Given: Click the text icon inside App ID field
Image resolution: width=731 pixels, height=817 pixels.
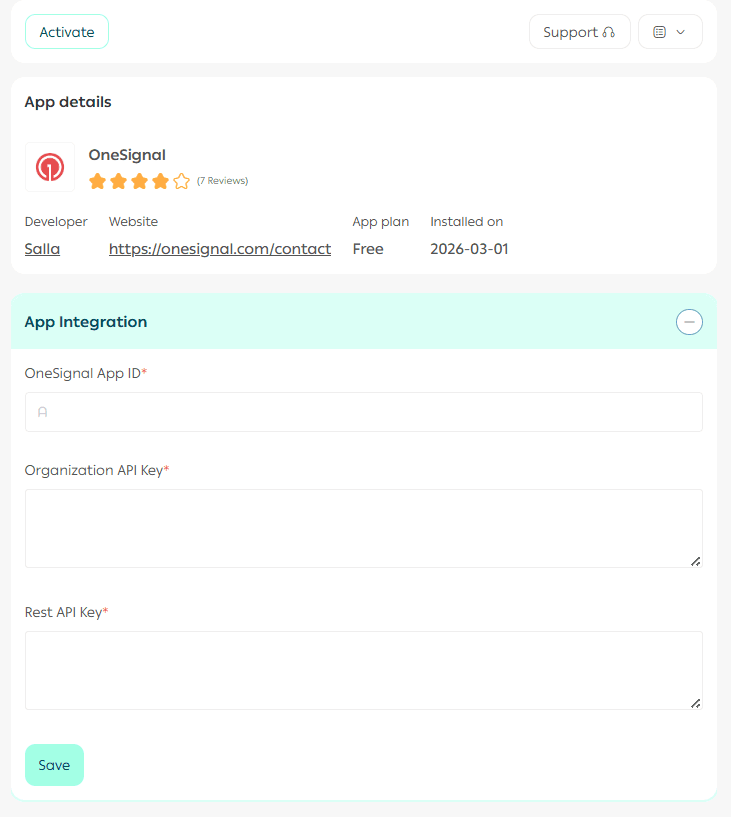Looking at the screenshot, I should [x=42, y=412].
